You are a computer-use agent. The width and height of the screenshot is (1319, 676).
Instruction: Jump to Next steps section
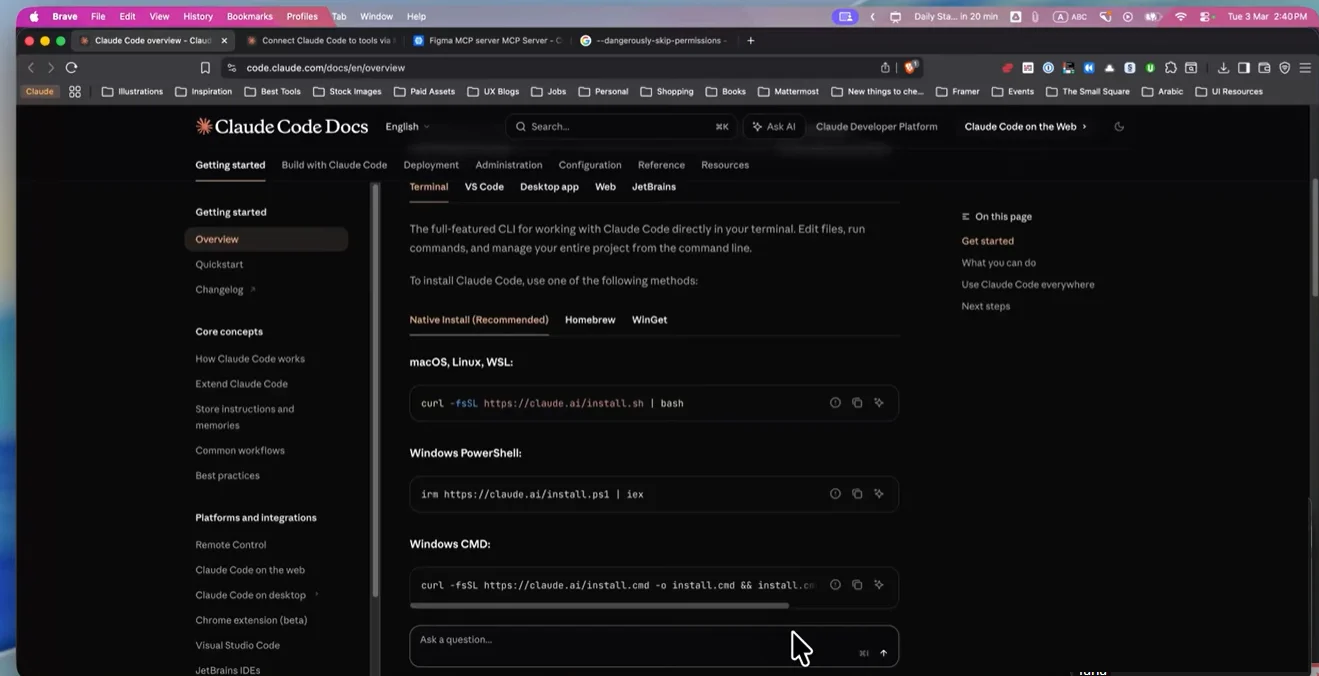tap(986, 306)
